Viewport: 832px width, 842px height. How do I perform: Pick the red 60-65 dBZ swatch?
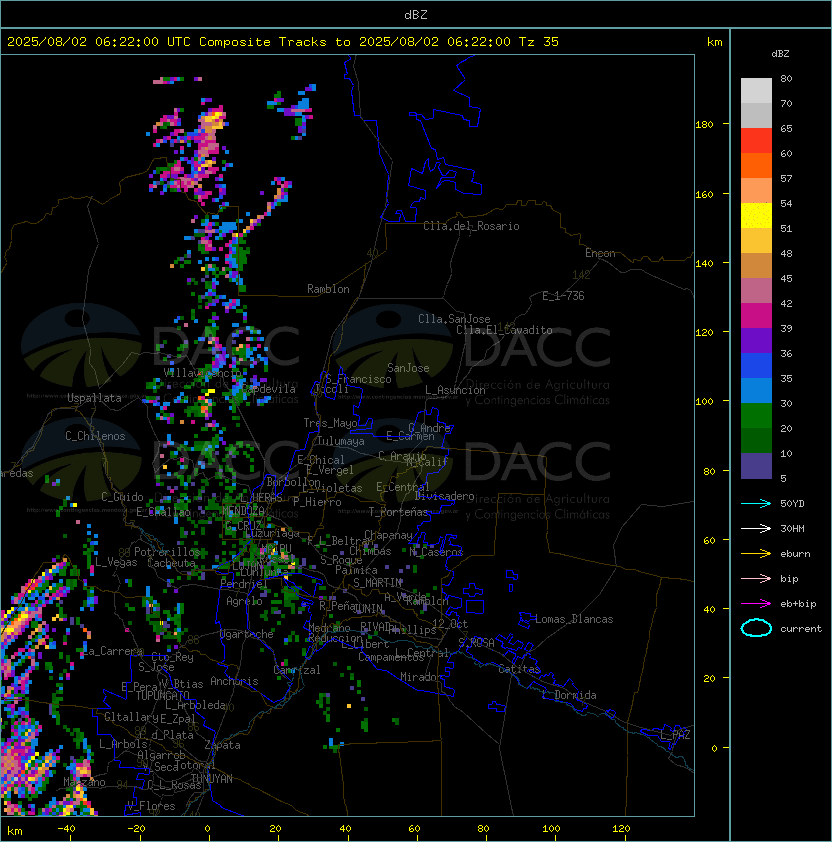(756, 141)
